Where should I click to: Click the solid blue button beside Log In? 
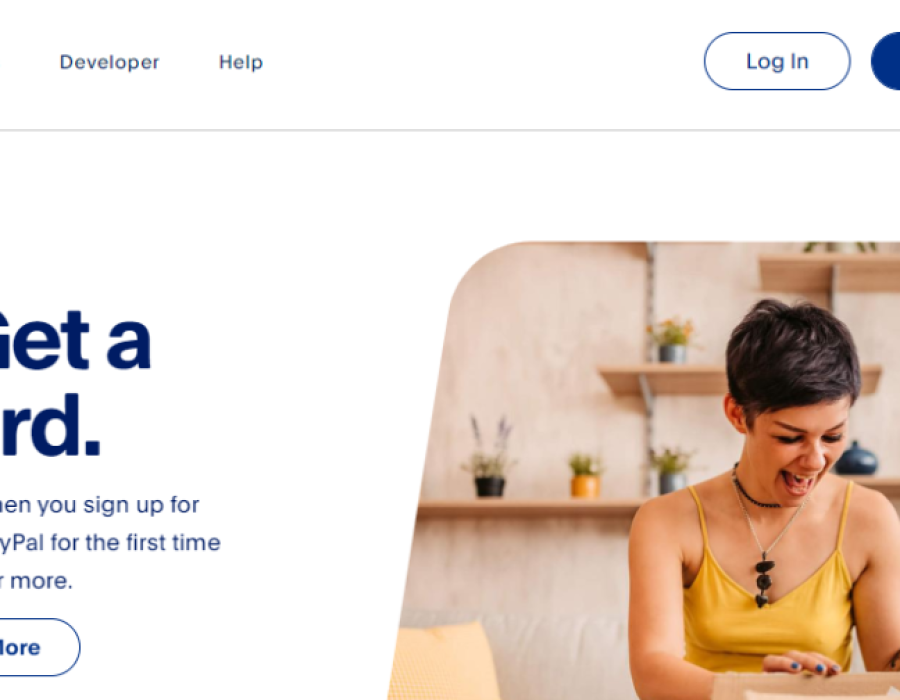pyautogui.click(x=886, y=61)
